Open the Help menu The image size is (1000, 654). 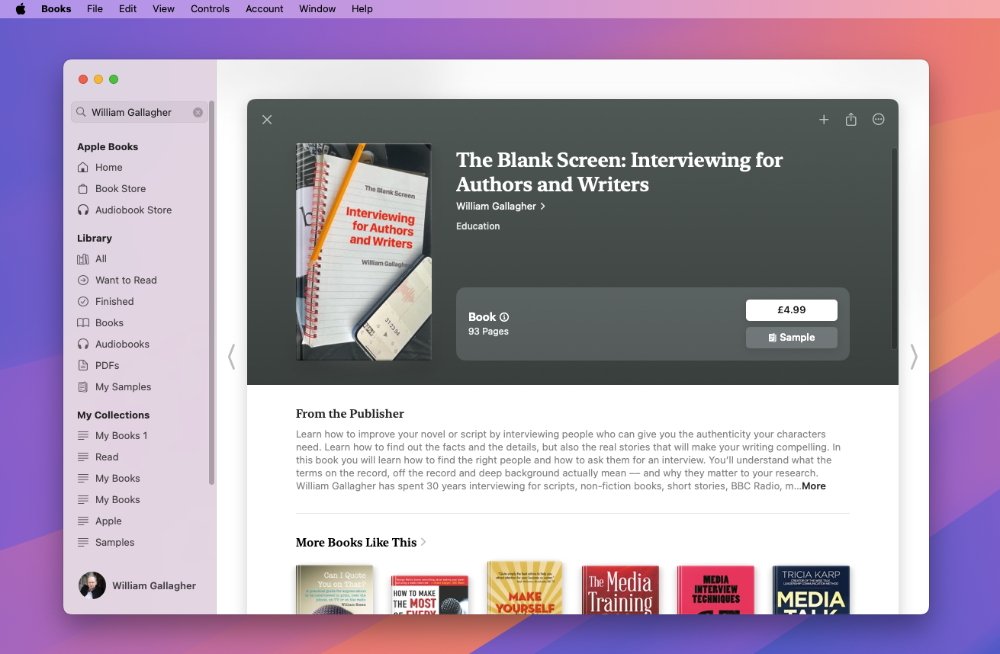tap(362, 9)
